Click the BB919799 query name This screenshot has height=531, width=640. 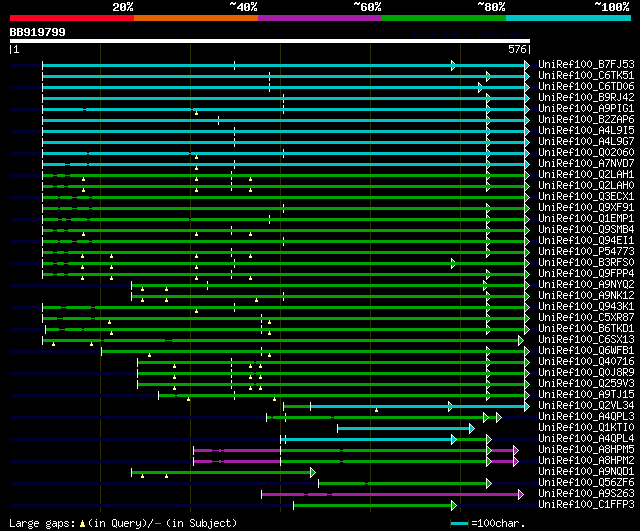(x=38, y=32)
